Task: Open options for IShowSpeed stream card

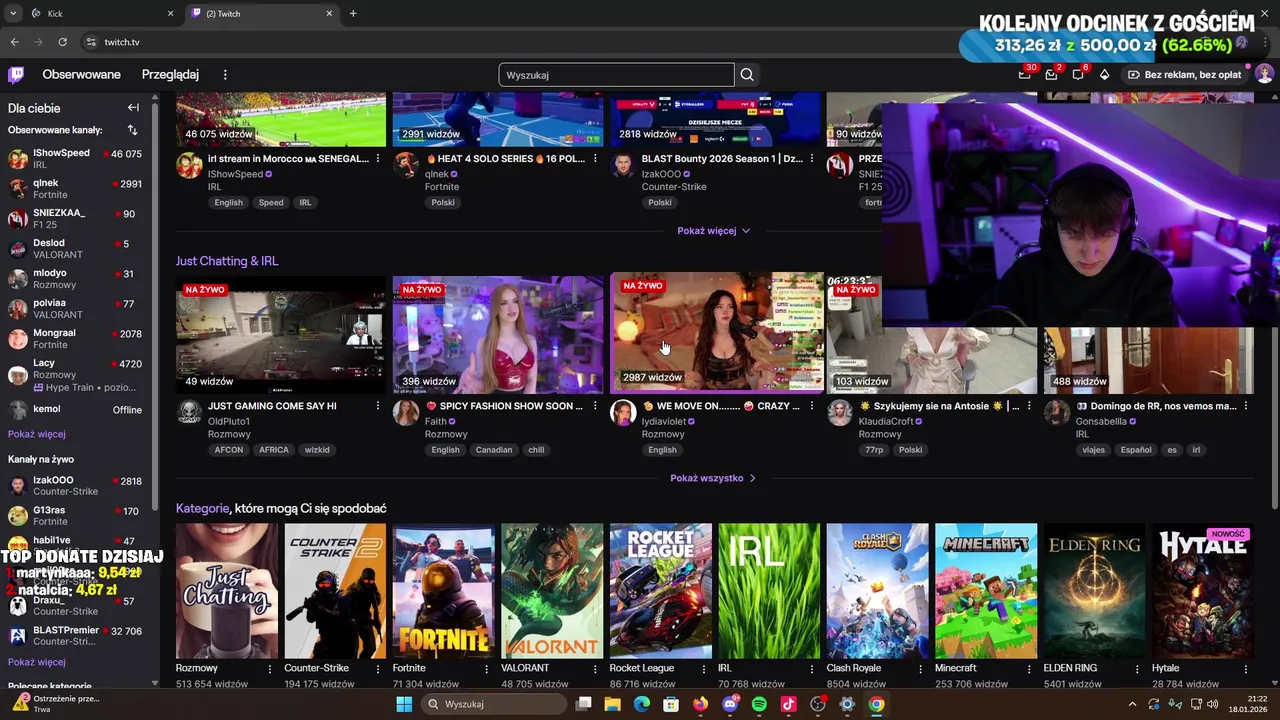Action: 378,159
